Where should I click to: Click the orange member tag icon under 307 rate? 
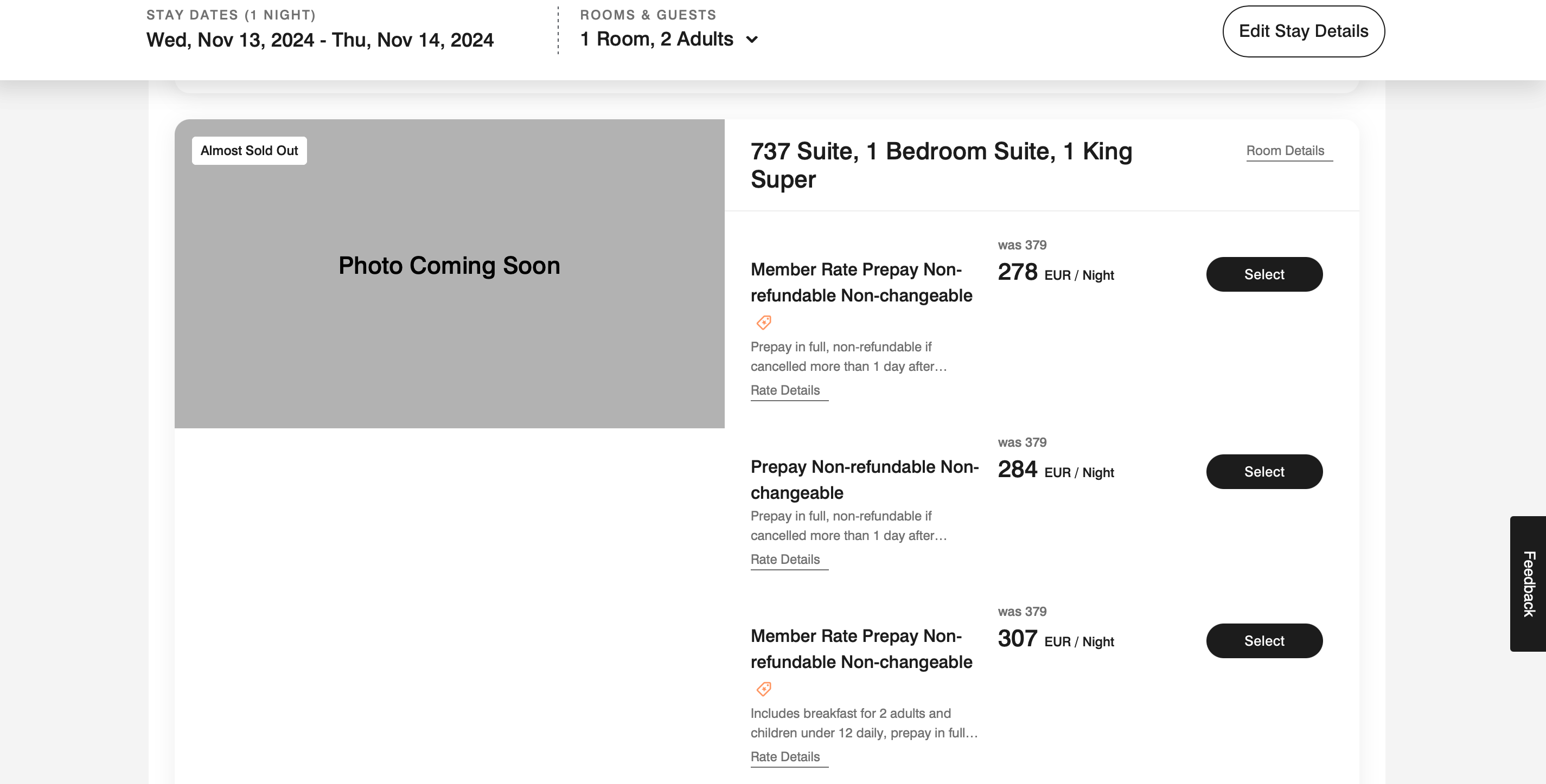(763, 689)
